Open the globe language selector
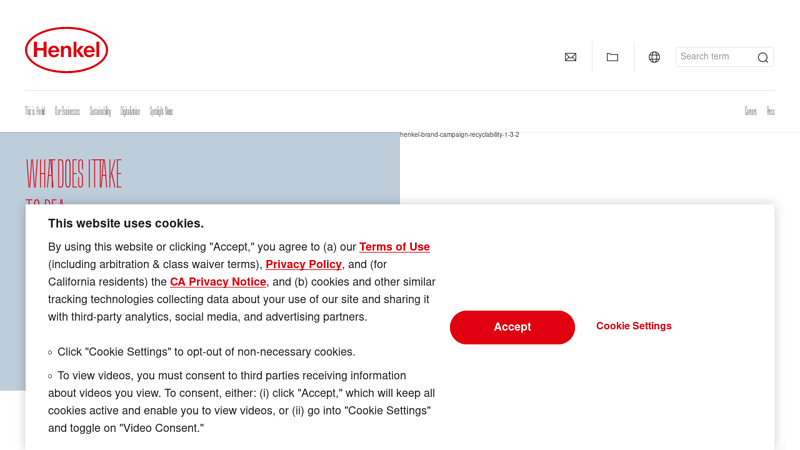 click(x=654, y=57)
